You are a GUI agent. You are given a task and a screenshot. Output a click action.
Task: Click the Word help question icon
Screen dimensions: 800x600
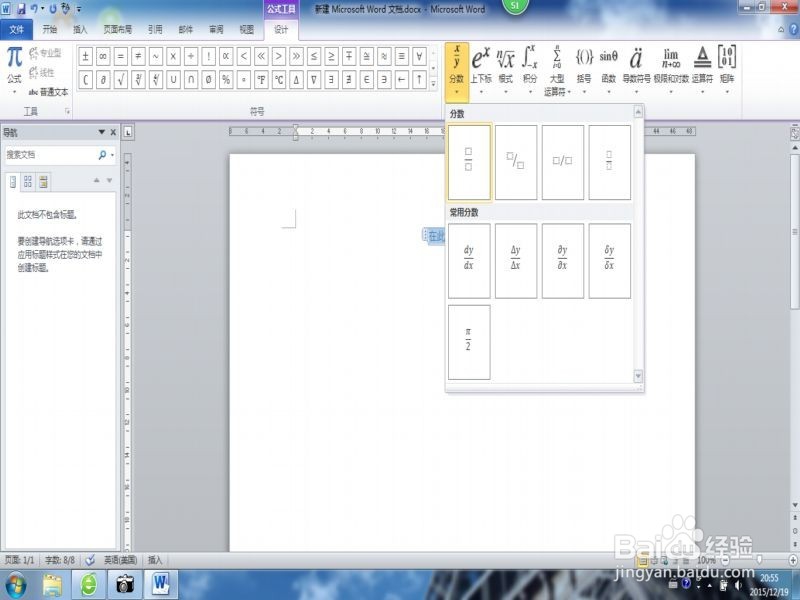coord(793,30)
